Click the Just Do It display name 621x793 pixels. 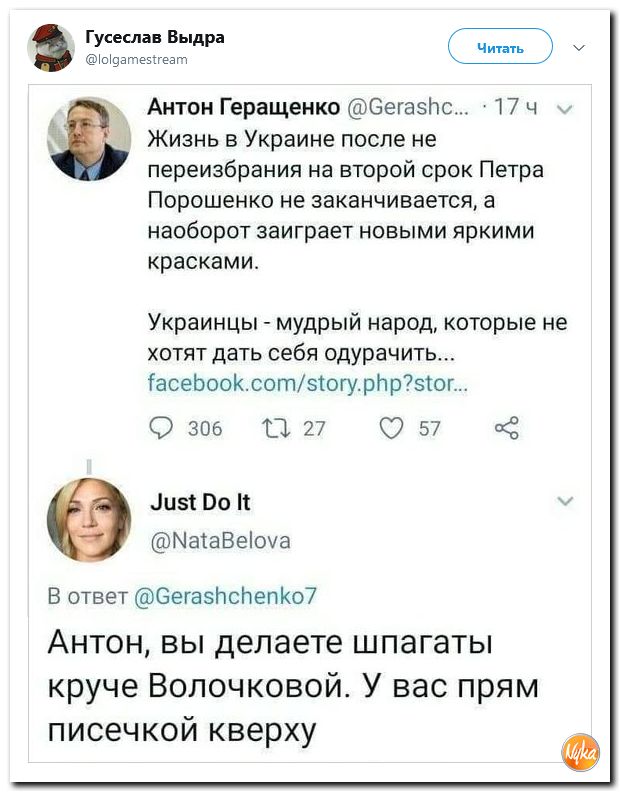point(200,504)
